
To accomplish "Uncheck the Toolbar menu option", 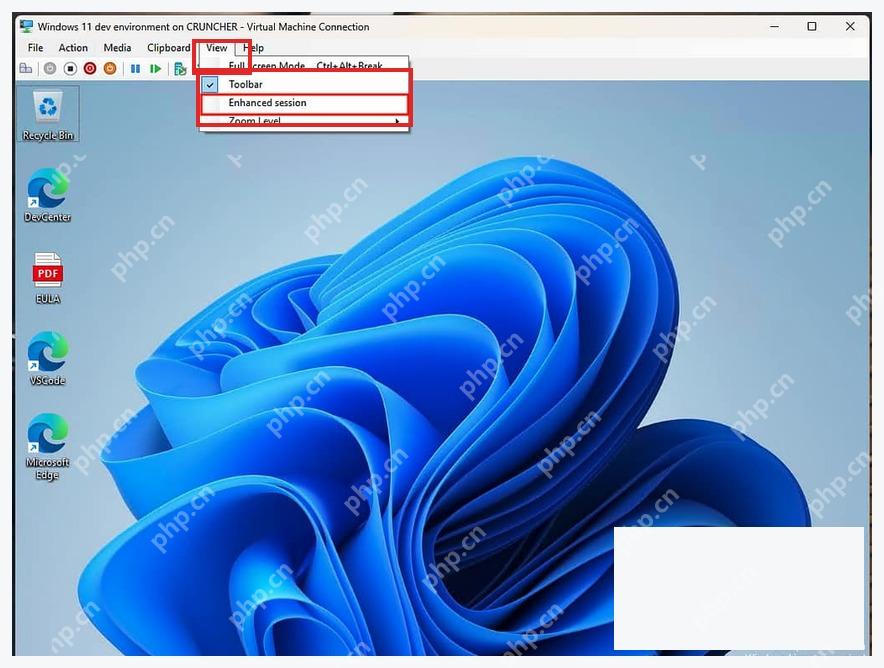I will click(x=304, y=84).
